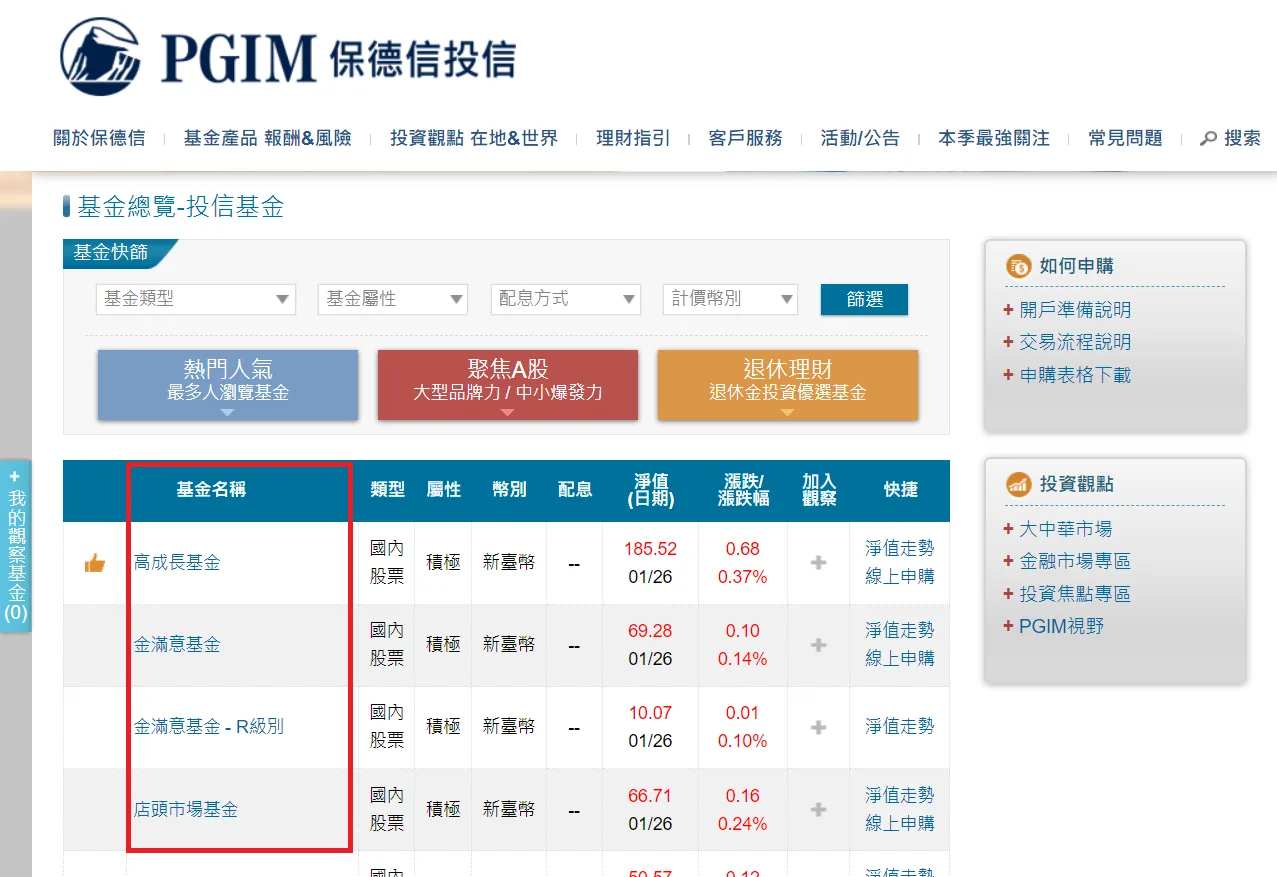View 淨值走勢 for 高成長基金
Image resolution: width=1277 pixels, height=877 pixels.
click(x=900, y=548)
